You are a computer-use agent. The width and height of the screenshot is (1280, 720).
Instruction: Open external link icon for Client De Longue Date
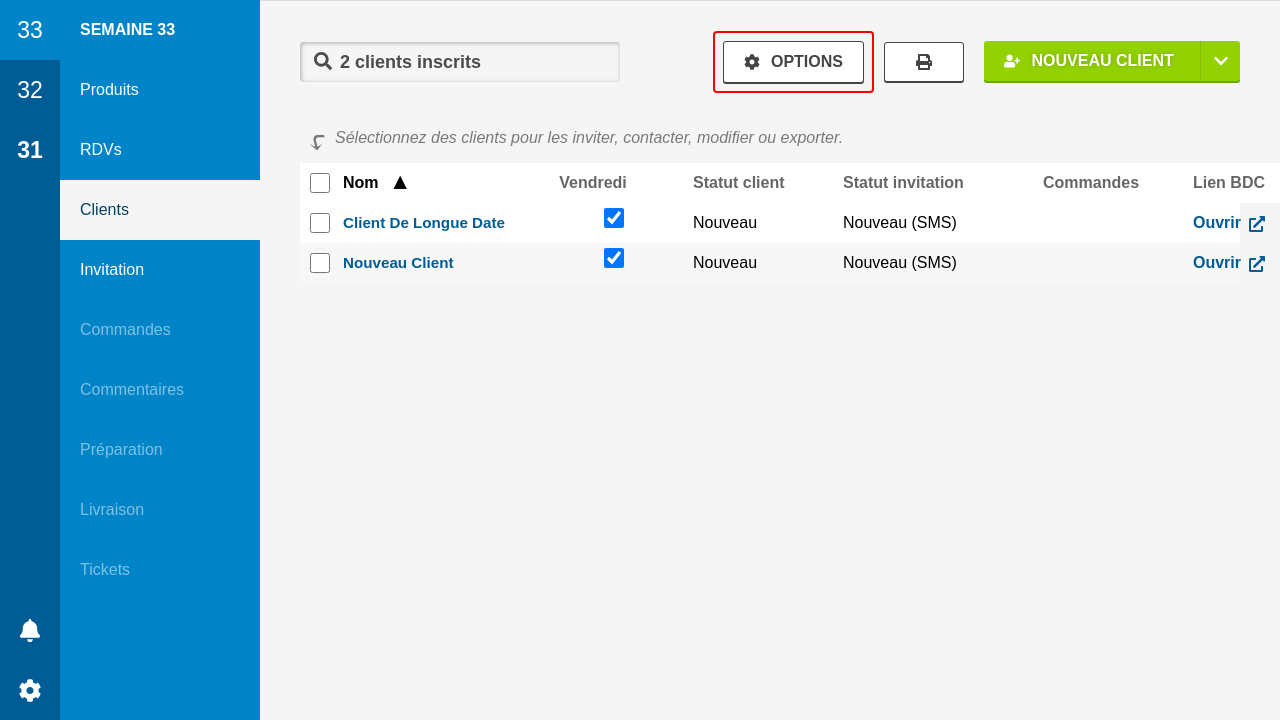click(1257, 224)
